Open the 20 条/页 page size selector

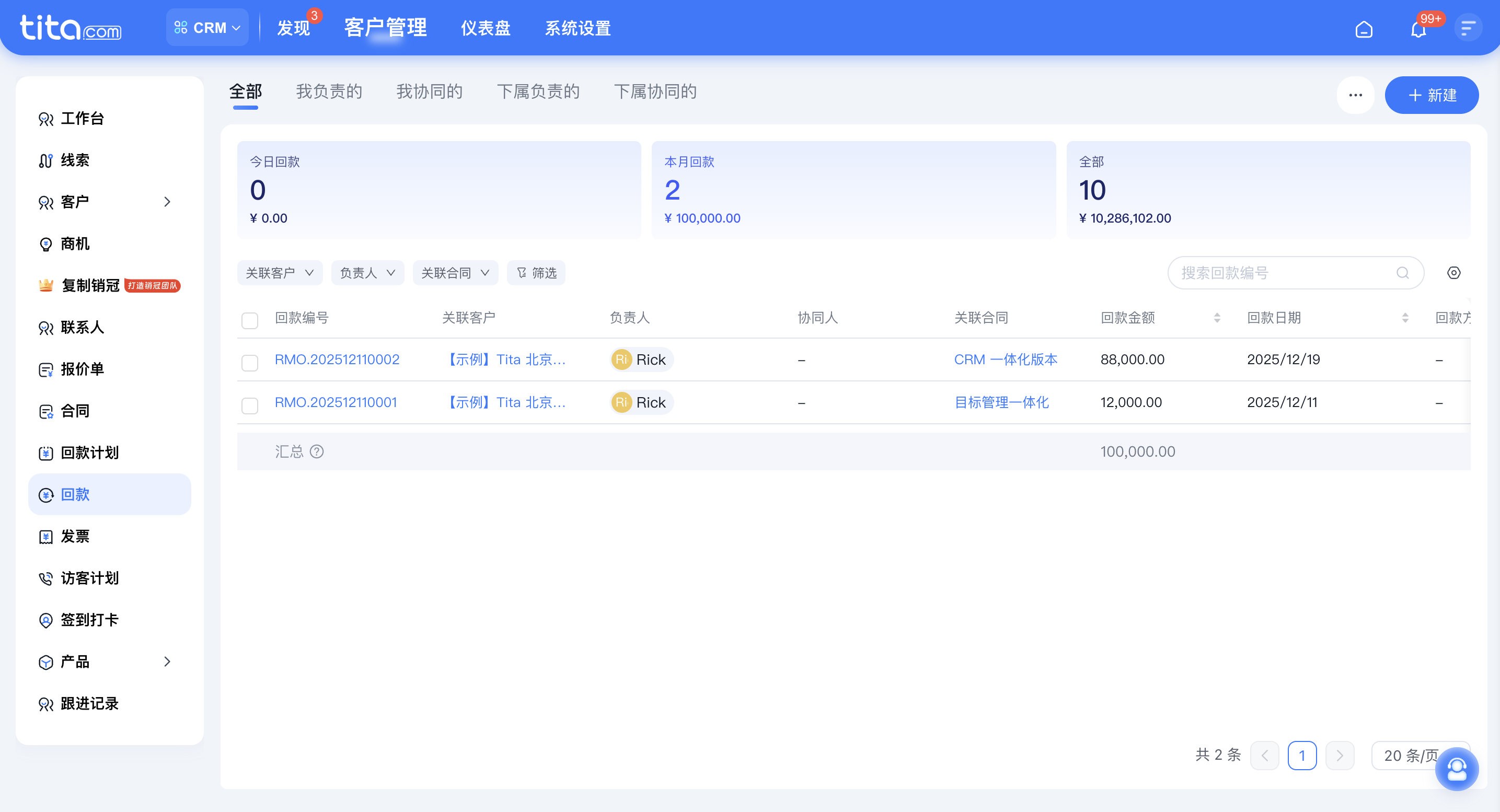point(1420,756)
